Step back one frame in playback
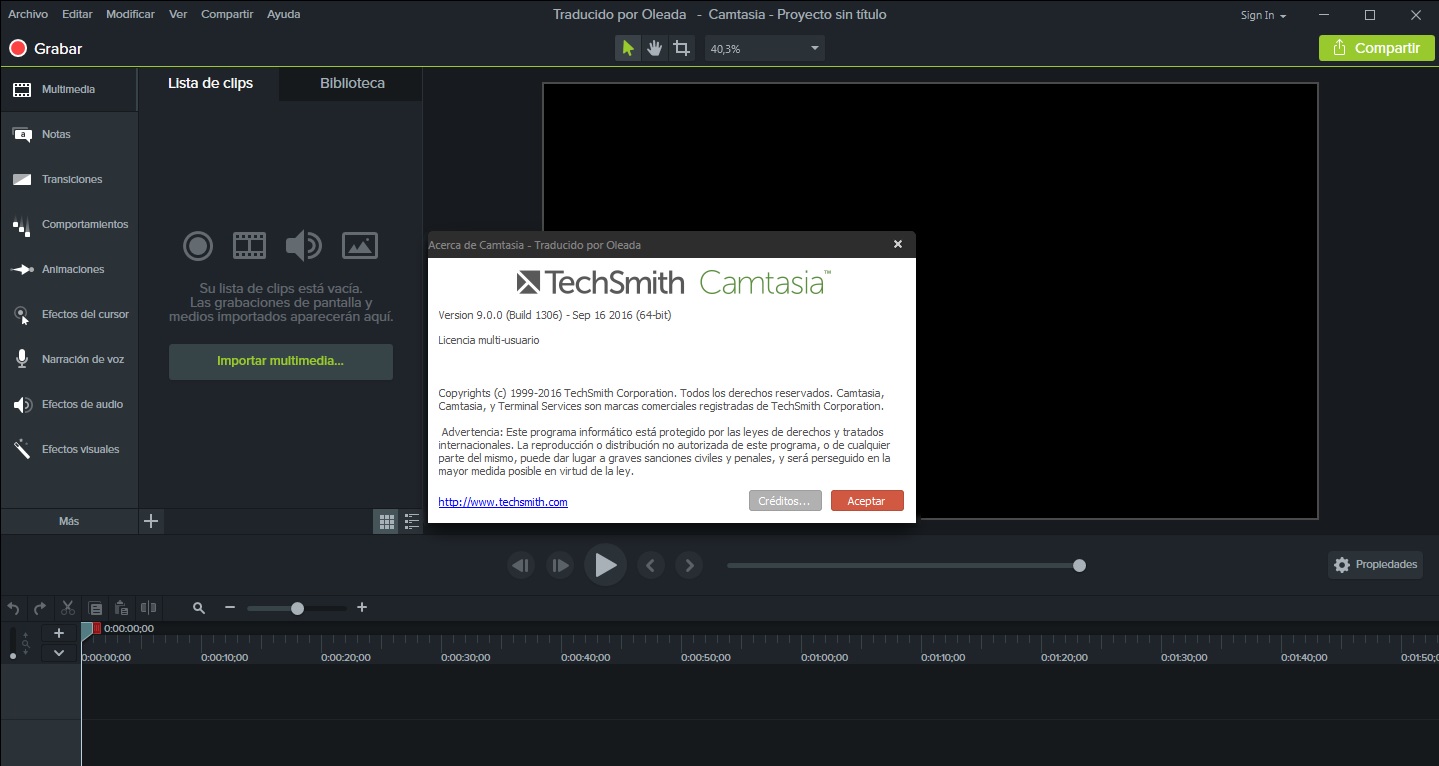Image resolution: width=1439 pixels, height=766 pixels. click(521, 565)
